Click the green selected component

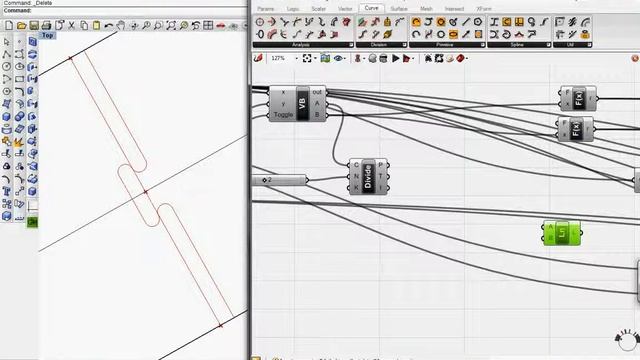562,233
